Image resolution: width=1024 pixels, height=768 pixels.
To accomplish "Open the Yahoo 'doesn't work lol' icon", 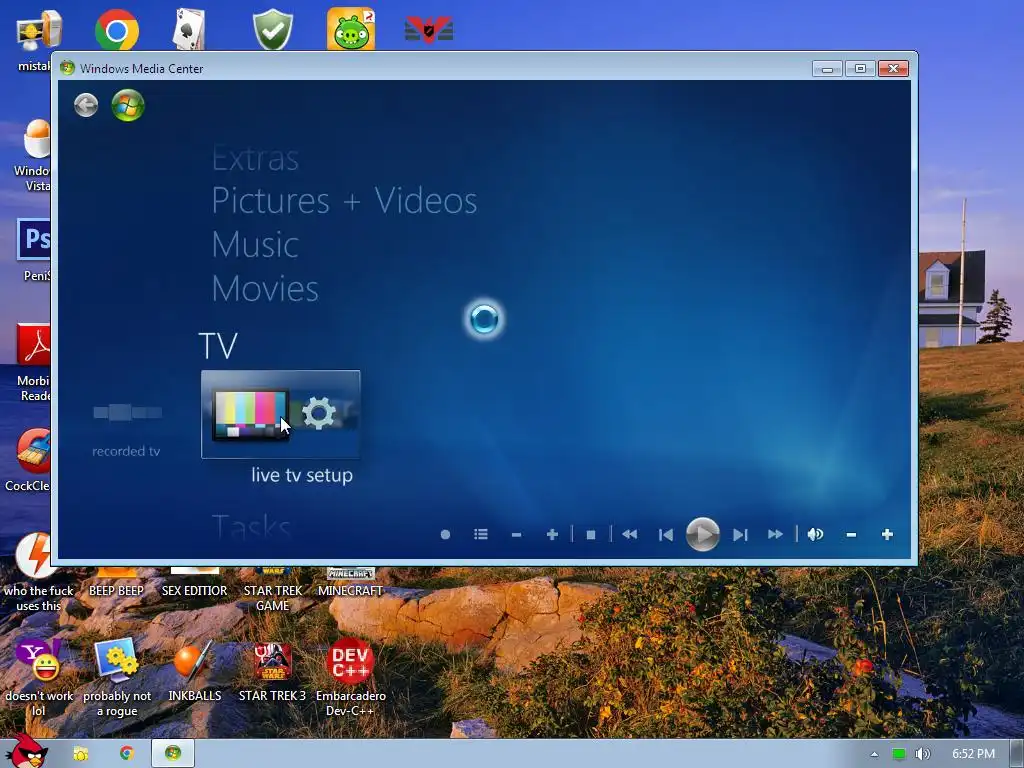I will (39, 678).
